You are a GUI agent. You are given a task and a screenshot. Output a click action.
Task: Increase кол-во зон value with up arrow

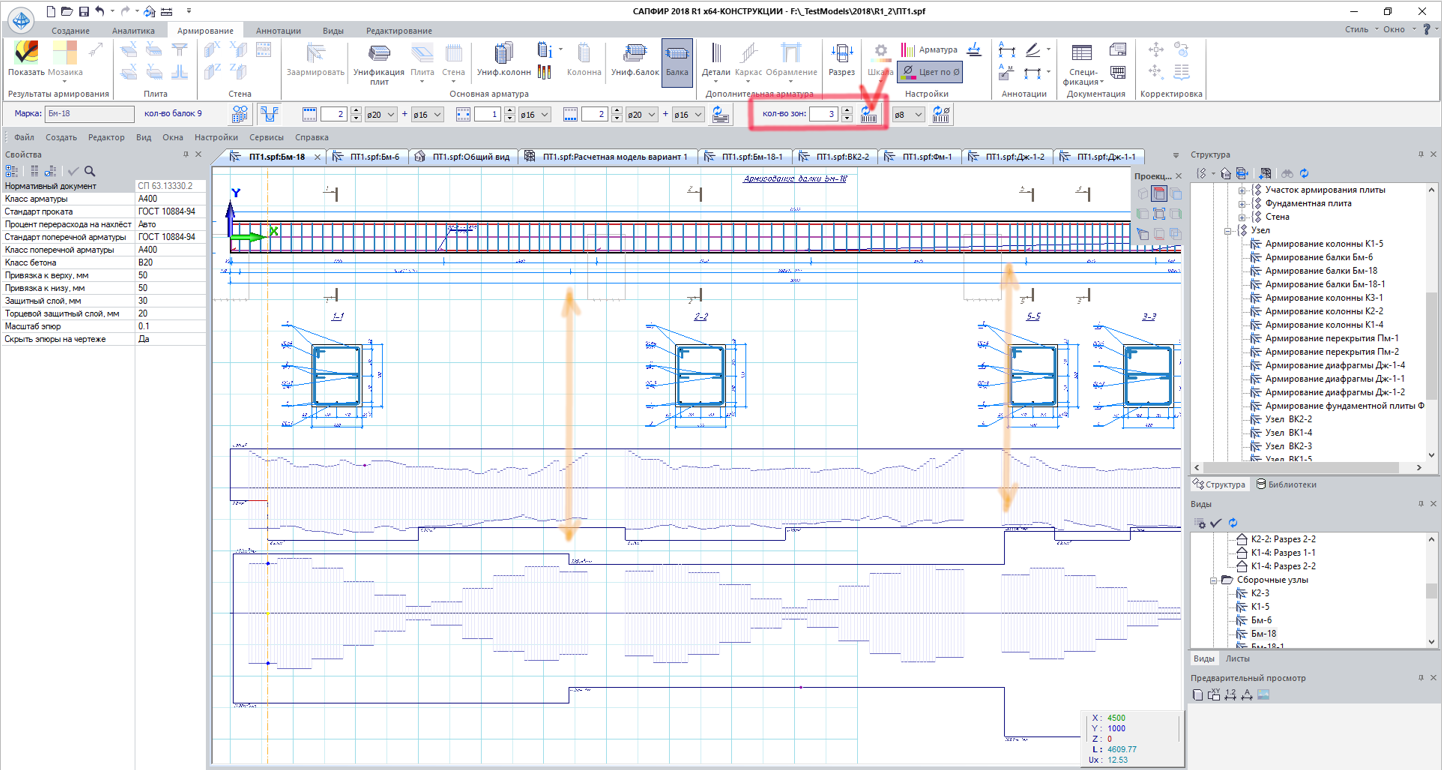pos(847,110)
